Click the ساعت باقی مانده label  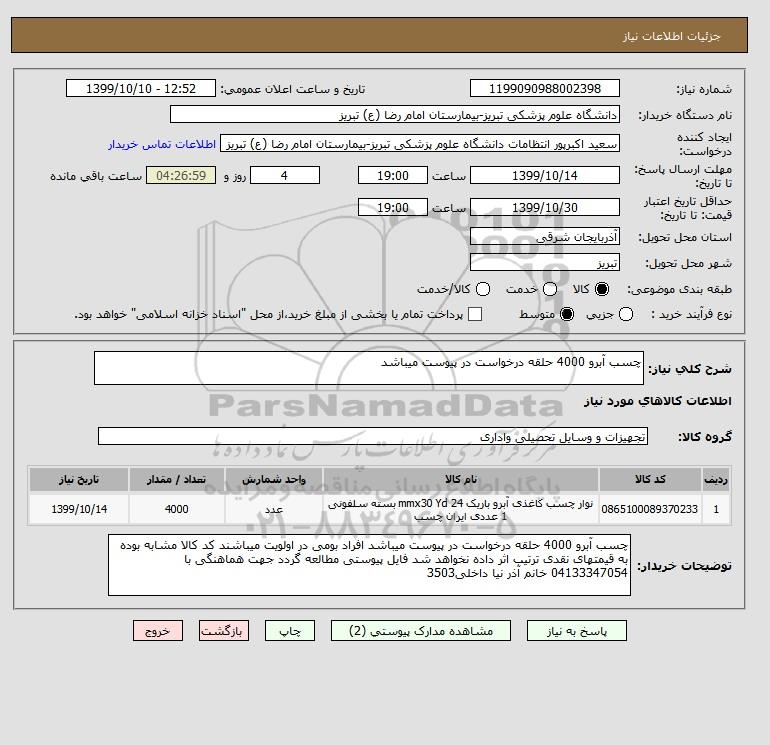click(96, 176)
